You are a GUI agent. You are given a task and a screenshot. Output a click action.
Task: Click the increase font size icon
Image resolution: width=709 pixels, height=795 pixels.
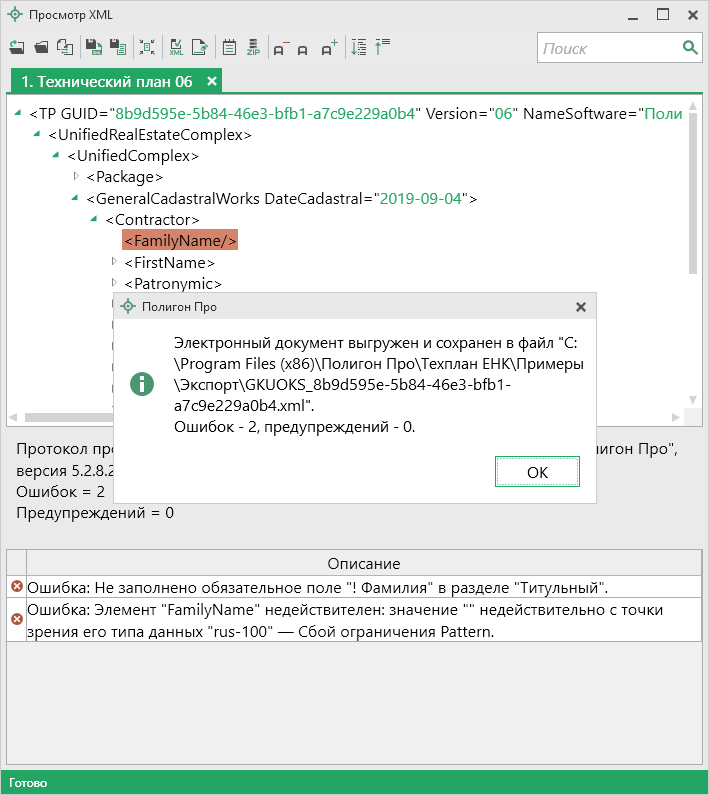(x=330, y=47)
